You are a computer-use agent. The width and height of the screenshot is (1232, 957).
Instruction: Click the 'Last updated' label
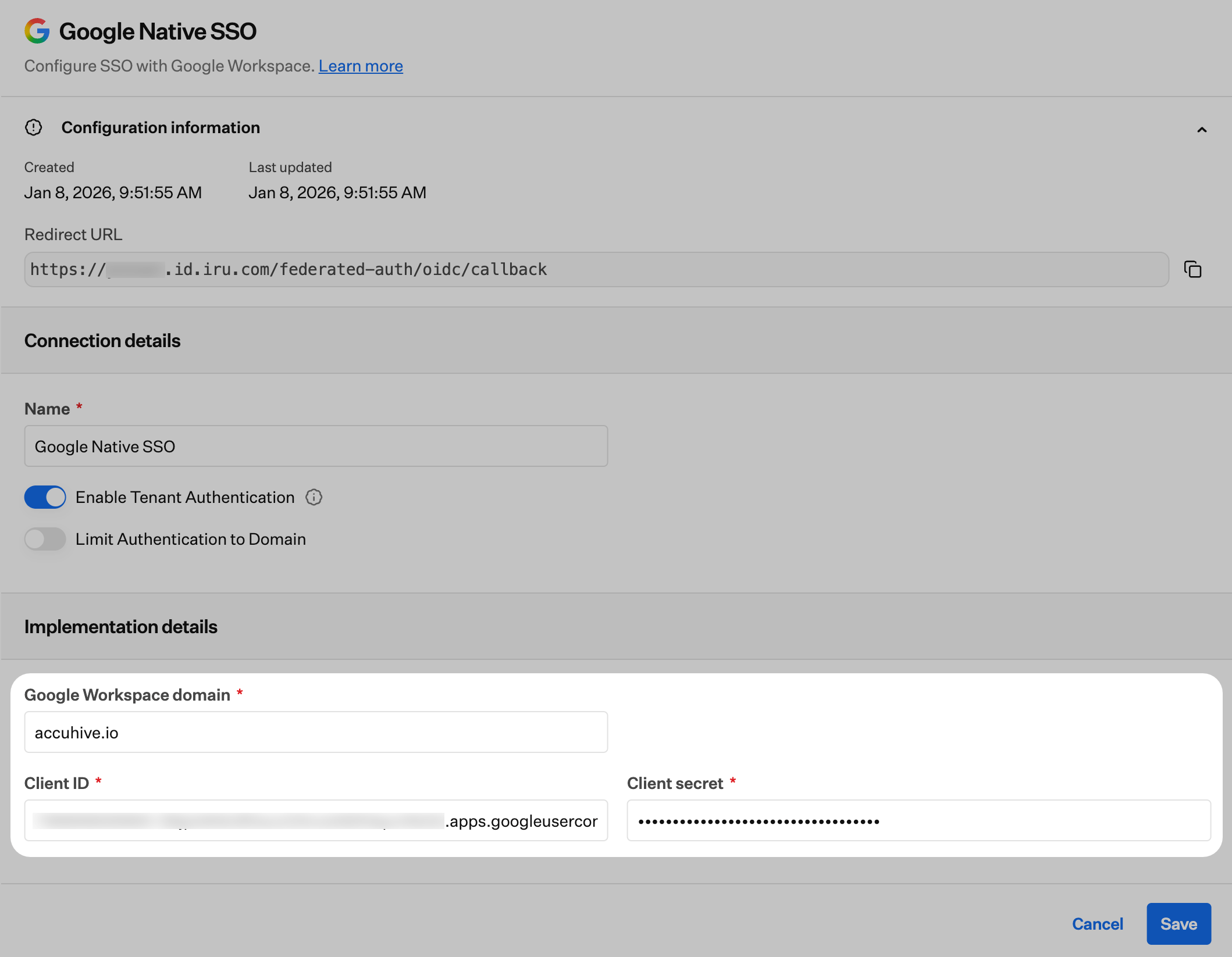tap(290, 167)
